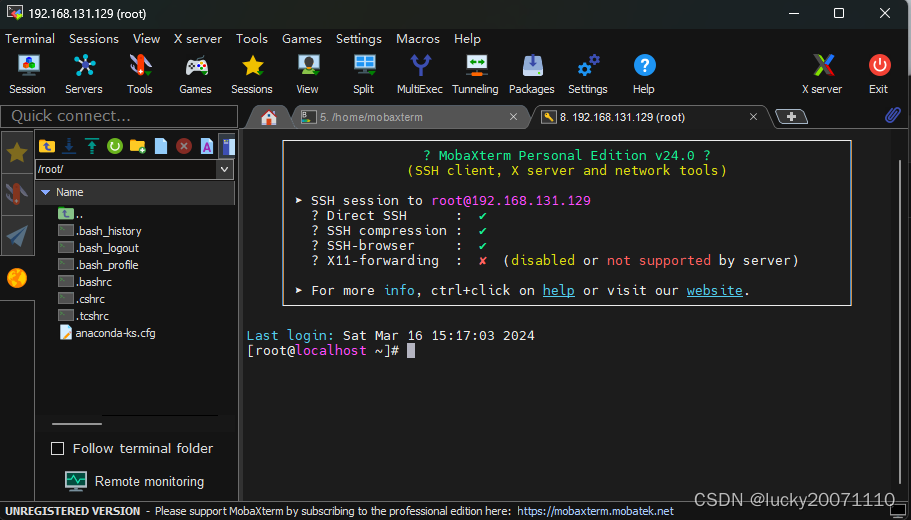Open the Session toolbar button

[x=27, y=74]
